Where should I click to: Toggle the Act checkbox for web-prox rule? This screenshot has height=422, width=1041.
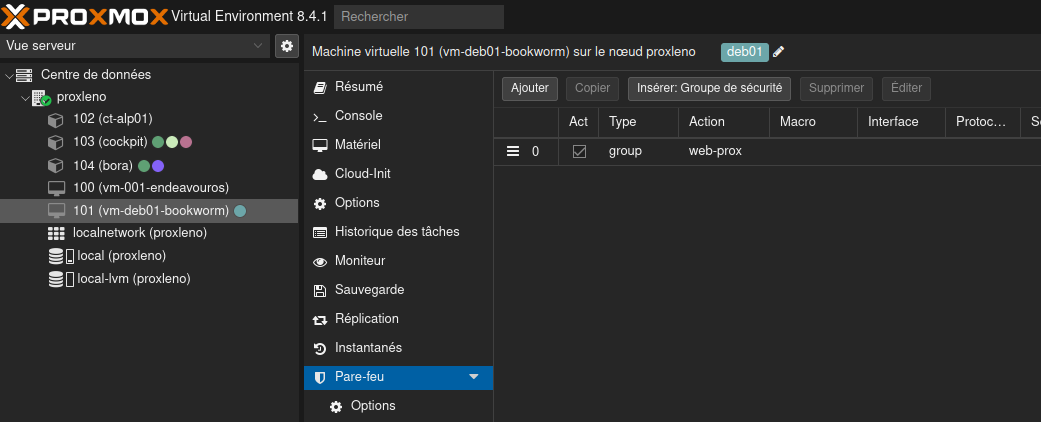tap(579, 152)
